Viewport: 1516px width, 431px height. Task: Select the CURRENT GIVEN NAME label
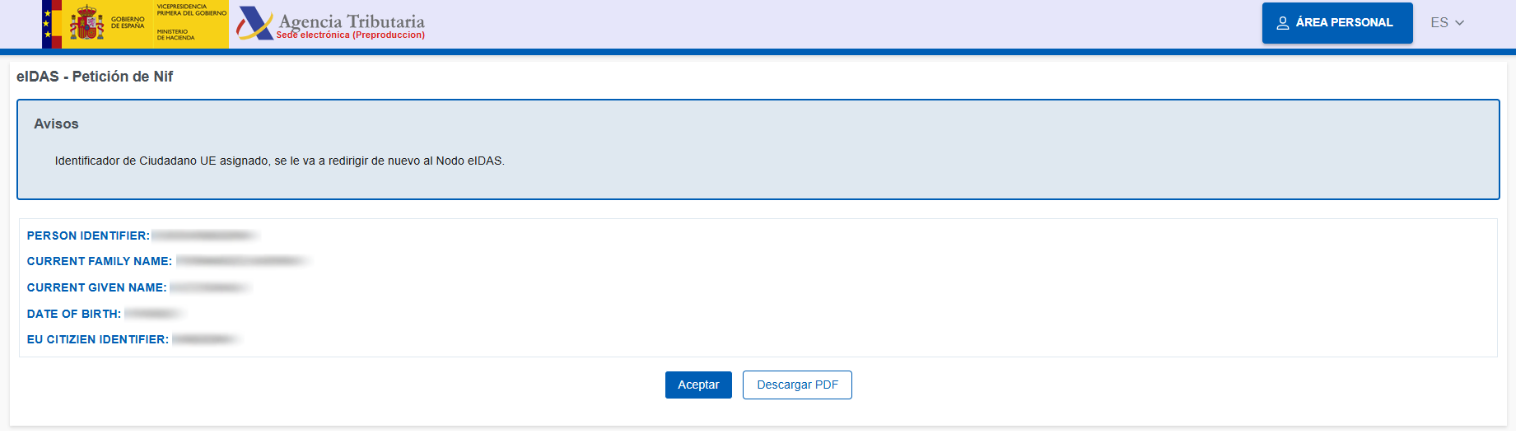point(96,288)
